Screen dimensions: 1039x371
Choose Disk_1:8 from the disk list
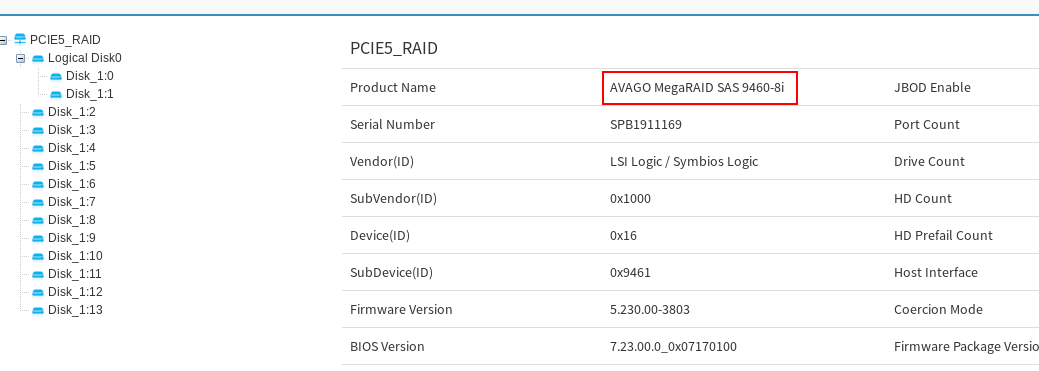click(x=72, y=219)
